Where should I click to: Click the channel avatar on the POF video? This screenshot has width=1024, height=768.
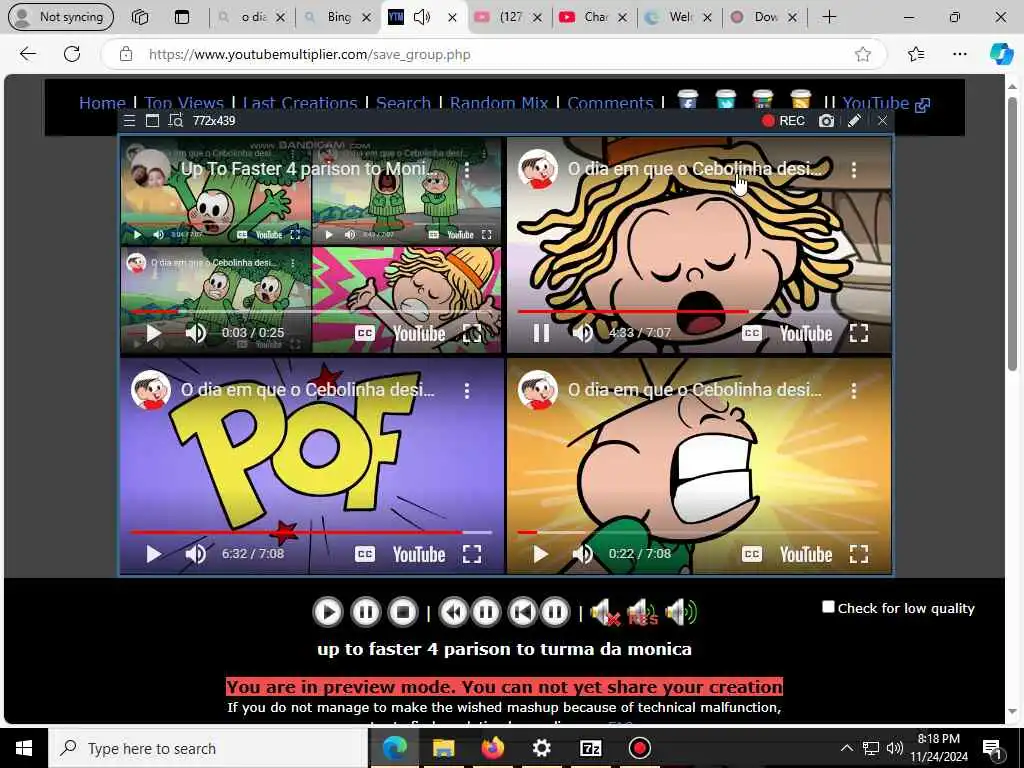(151, 390)
